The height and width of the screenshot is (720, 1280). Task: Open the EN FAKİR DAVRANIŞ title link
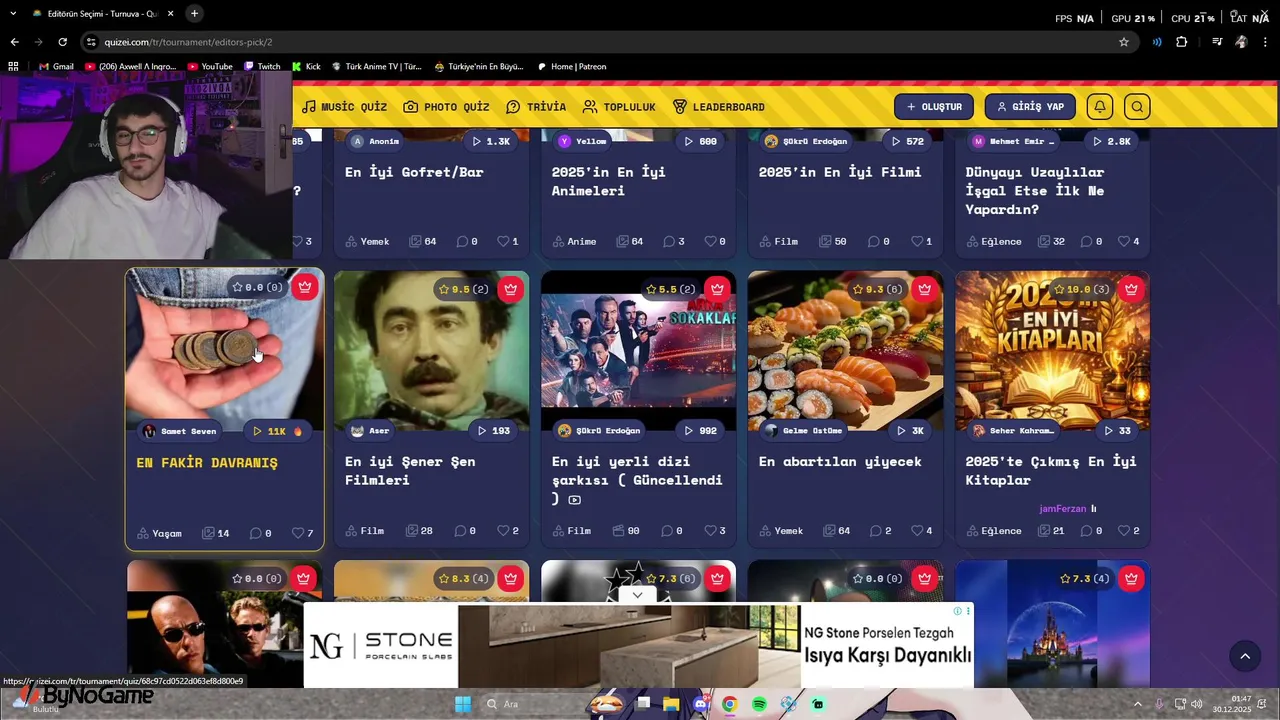click(207, 463)
